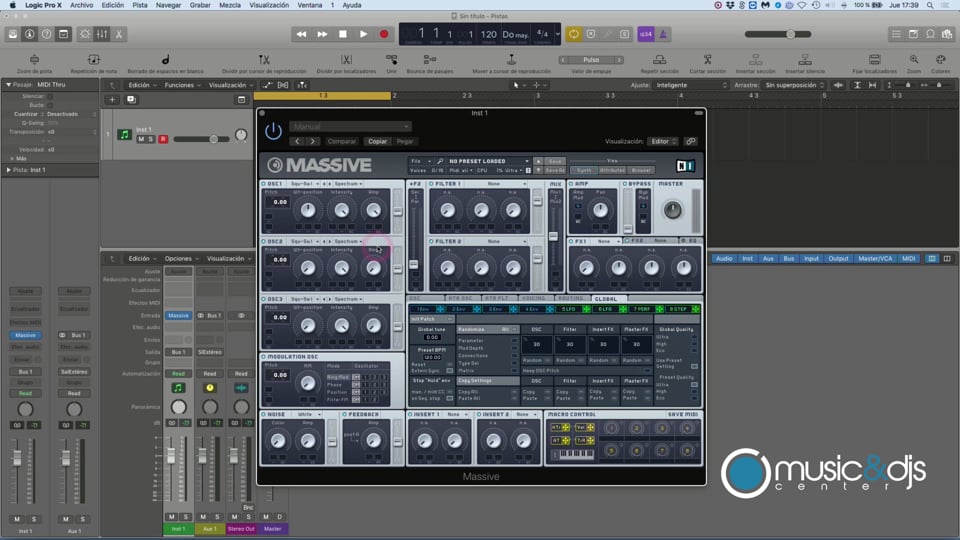Open the Manual preset dropdown in plugin header
The image size is (960, 540).
pyautogui.click(x=350, y=127)
